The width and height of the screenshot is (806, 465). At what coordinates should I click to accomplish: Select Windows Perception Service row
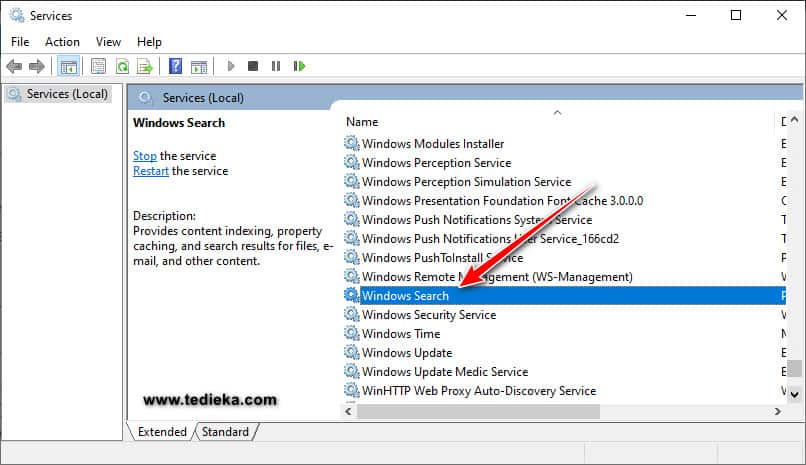[x=564, y=162]
